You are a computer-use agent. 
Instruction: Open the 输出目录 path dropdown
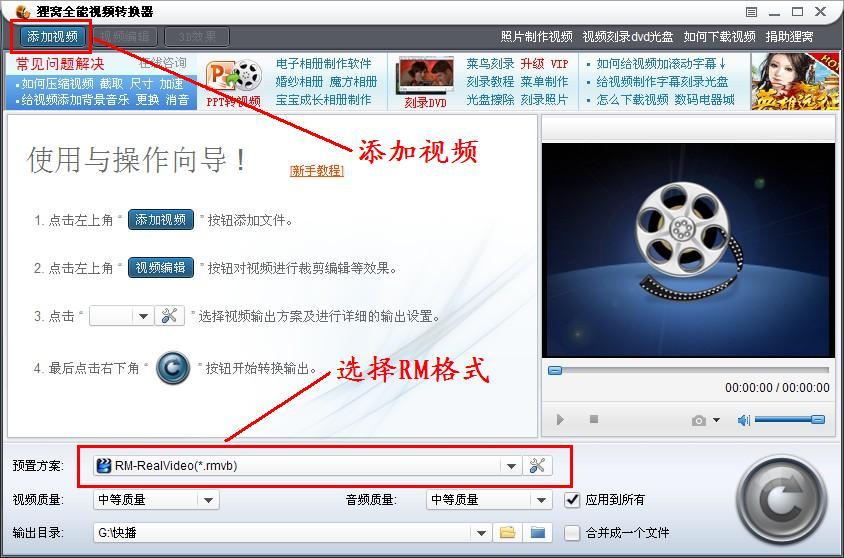pyautogui.click(x=481, y=533)
